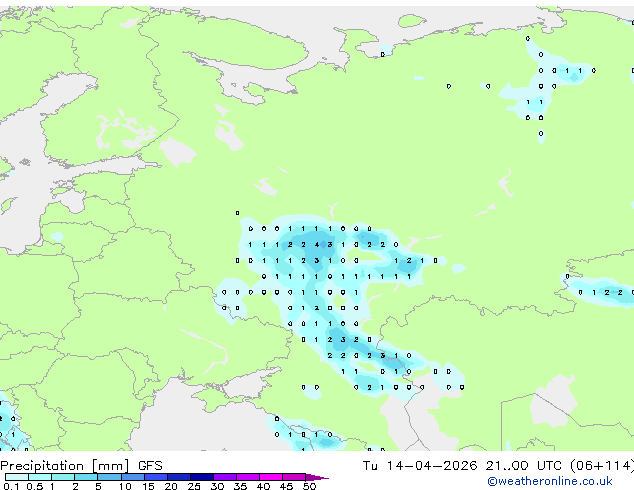
Task: Click the legend color between 35 and 40
Action: [x=248, y=477]
